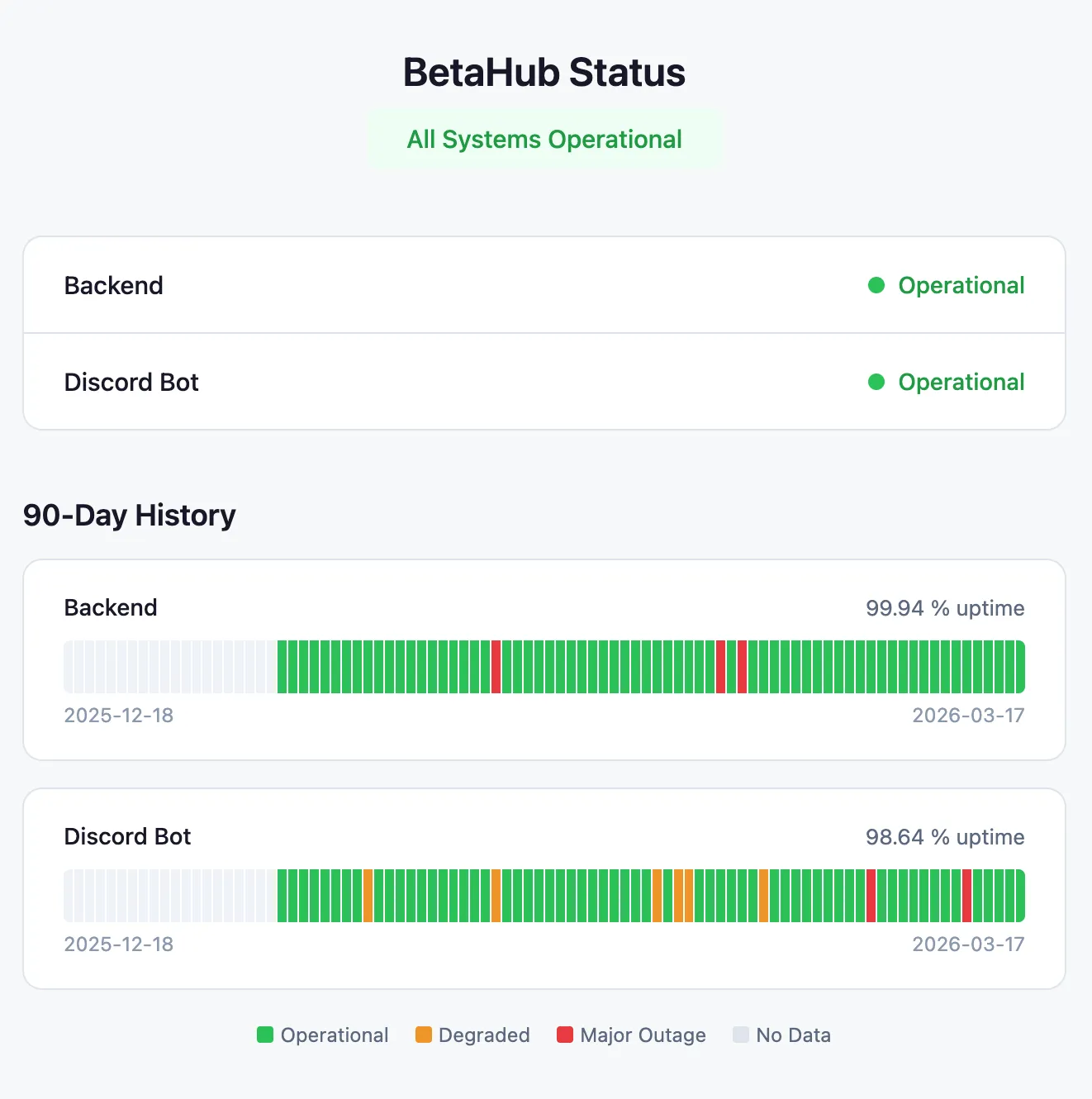Click the green Operational legend square

tap(265, 1035)
